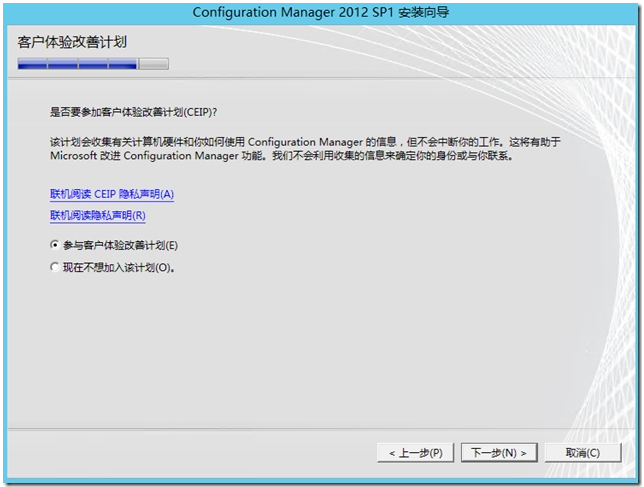Click the description line starting with "Microsoft 改进"
The width and height of the screenshot is (644, 487).
point(280,156)
